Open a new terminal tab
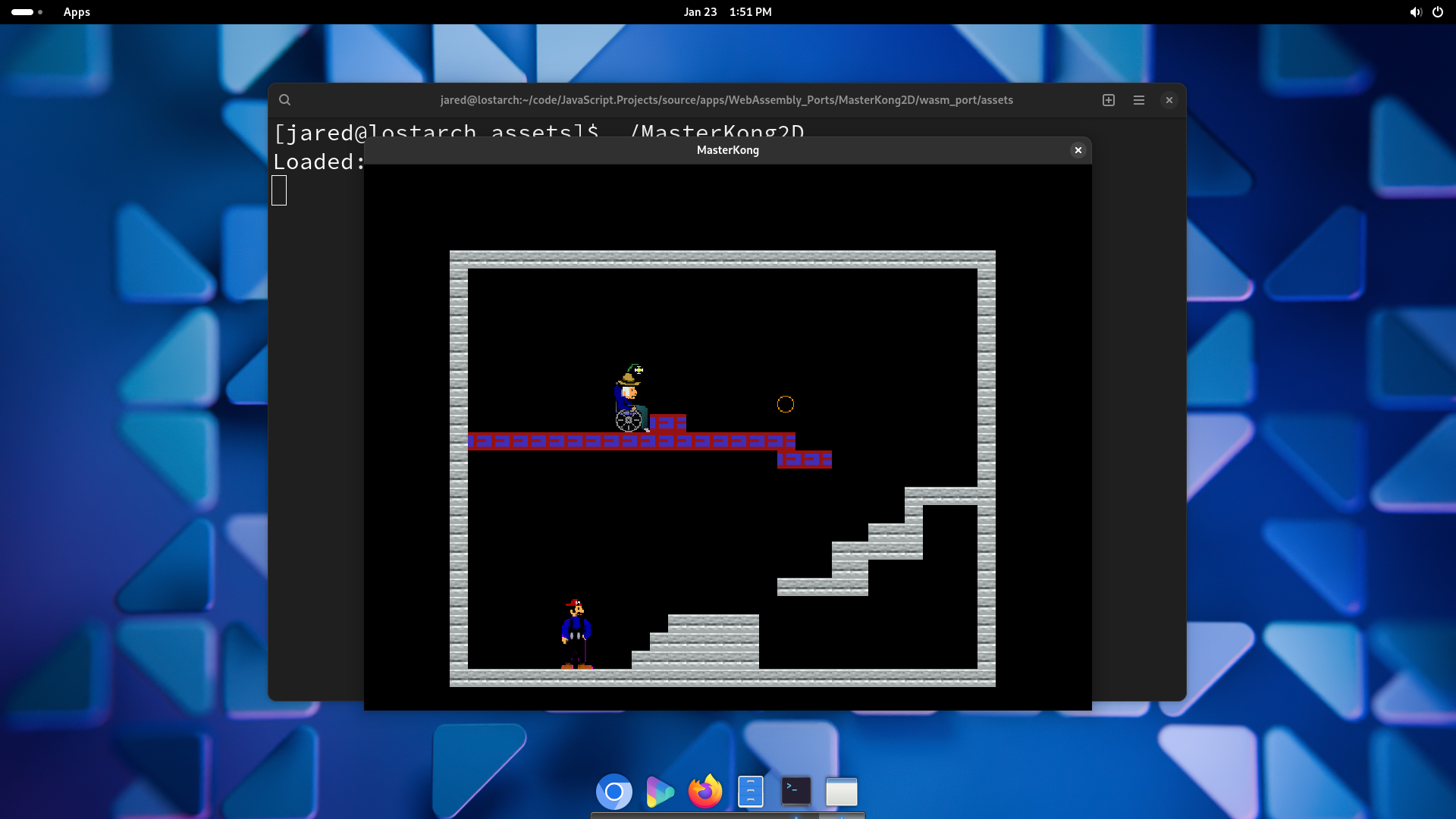The width and height of the screenshot is (1456, 819). (1109, 100)
